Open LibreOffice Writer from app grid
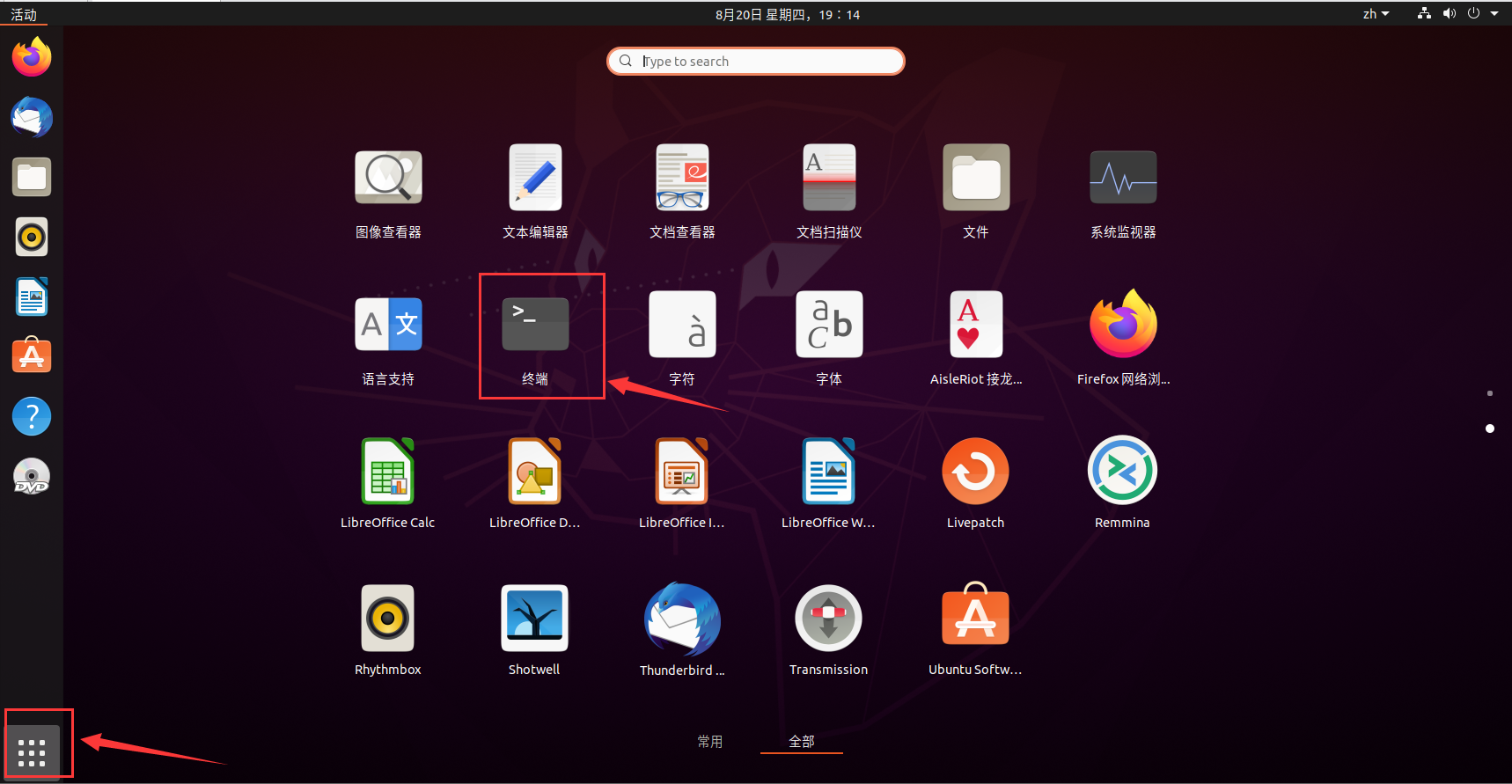Viewport: 1512px width, 784px height. pos(829,471)
